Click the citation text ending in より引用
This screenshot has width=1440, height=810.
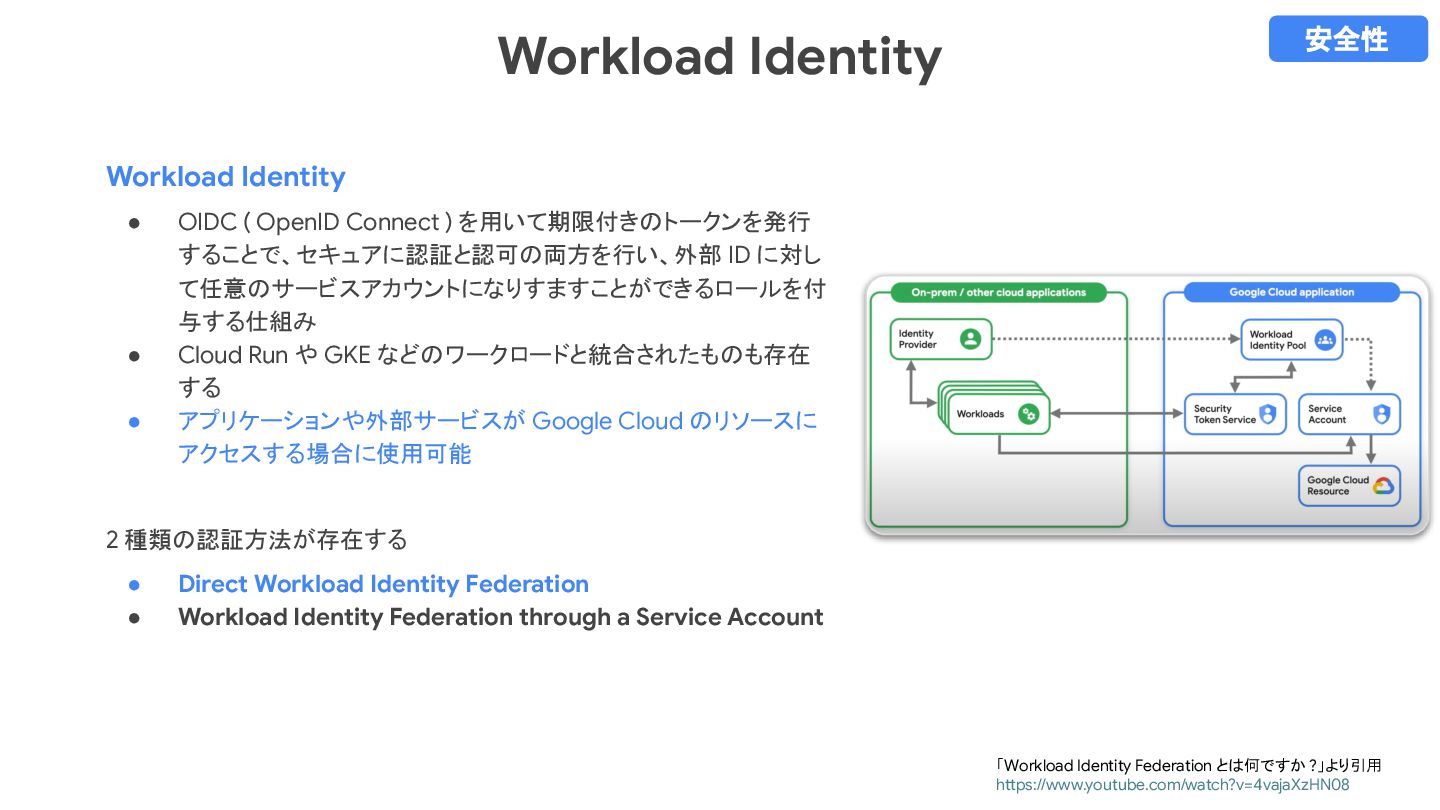[x=1189, y=765]
